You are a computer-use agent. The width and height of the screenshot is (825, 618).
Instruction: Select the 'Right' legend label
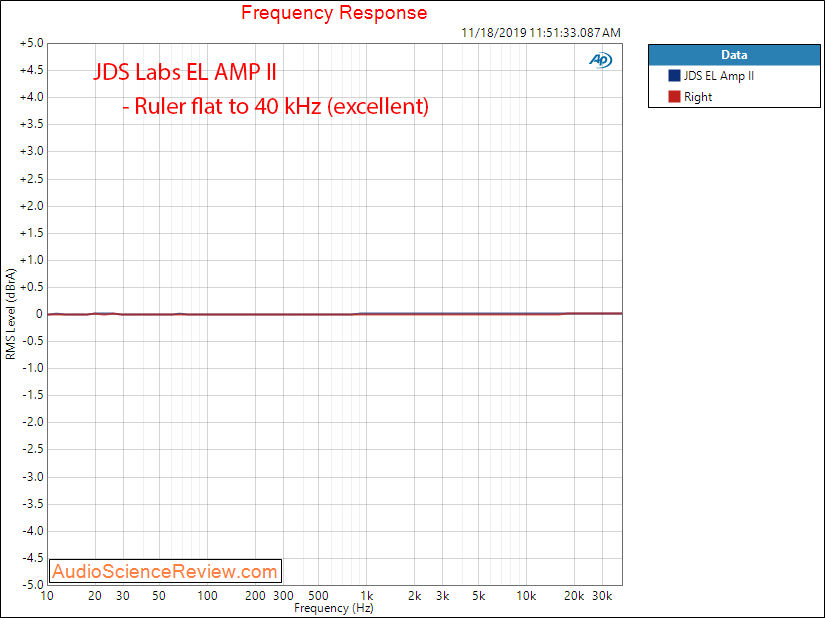point(698,97)
